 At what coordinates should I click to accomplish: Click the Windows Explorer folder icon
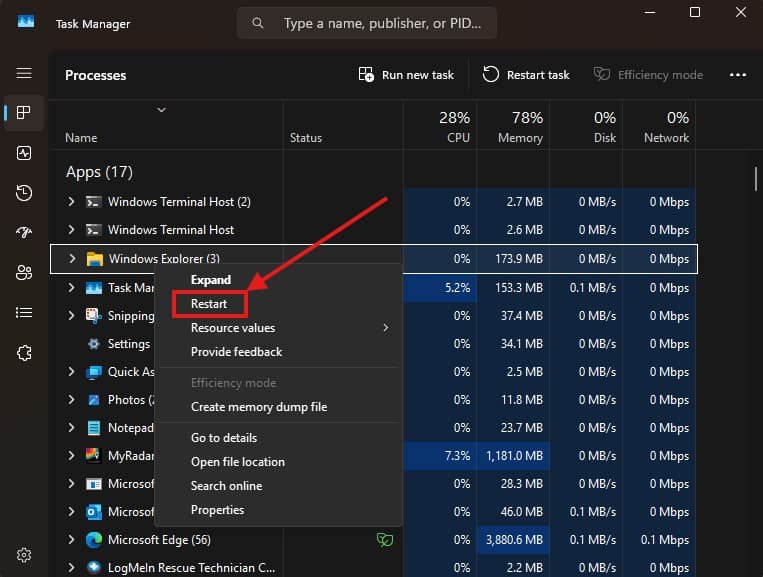tap(94, 259)
